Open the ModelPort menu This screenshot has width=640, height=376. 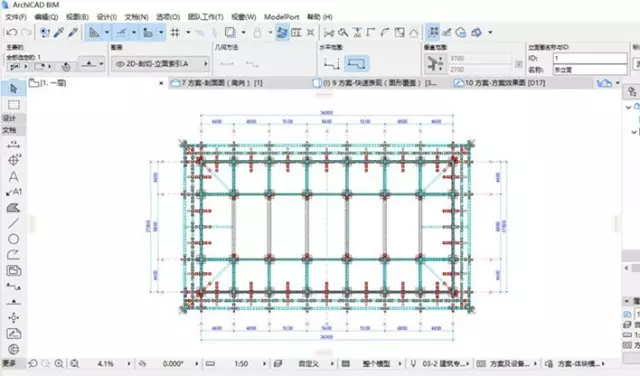click(281, 17)
